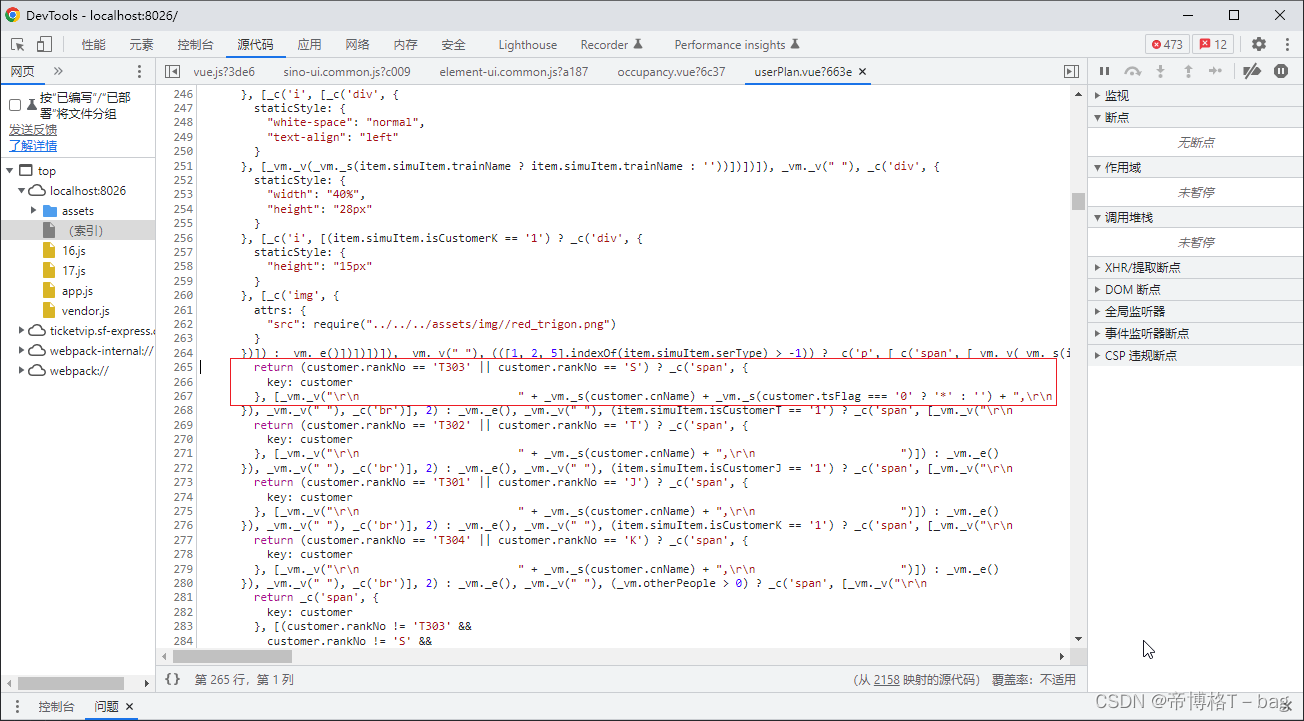Expand the assets folder arrow
The image size is (1304, 721).
pos(34,211)
